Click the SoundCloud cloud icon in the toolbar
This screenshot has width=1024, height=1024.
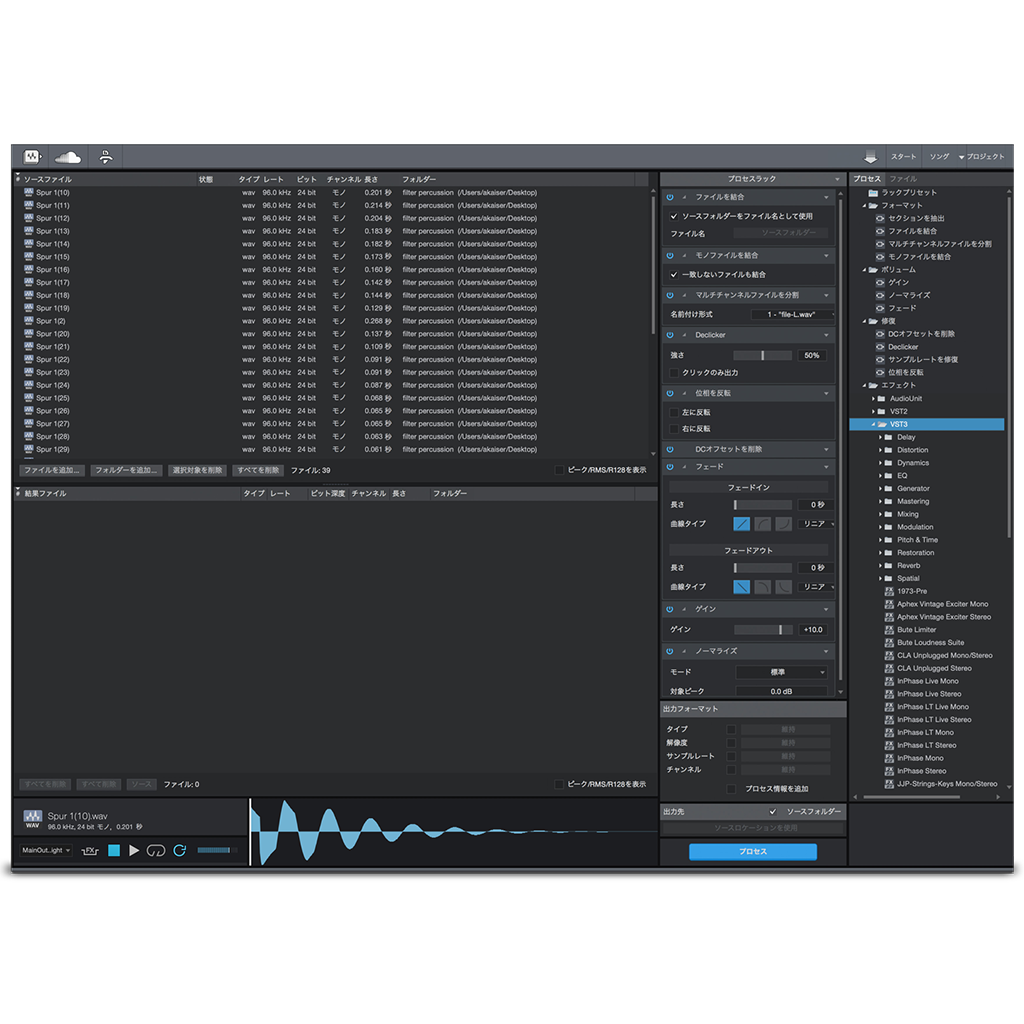coord(66,156)
